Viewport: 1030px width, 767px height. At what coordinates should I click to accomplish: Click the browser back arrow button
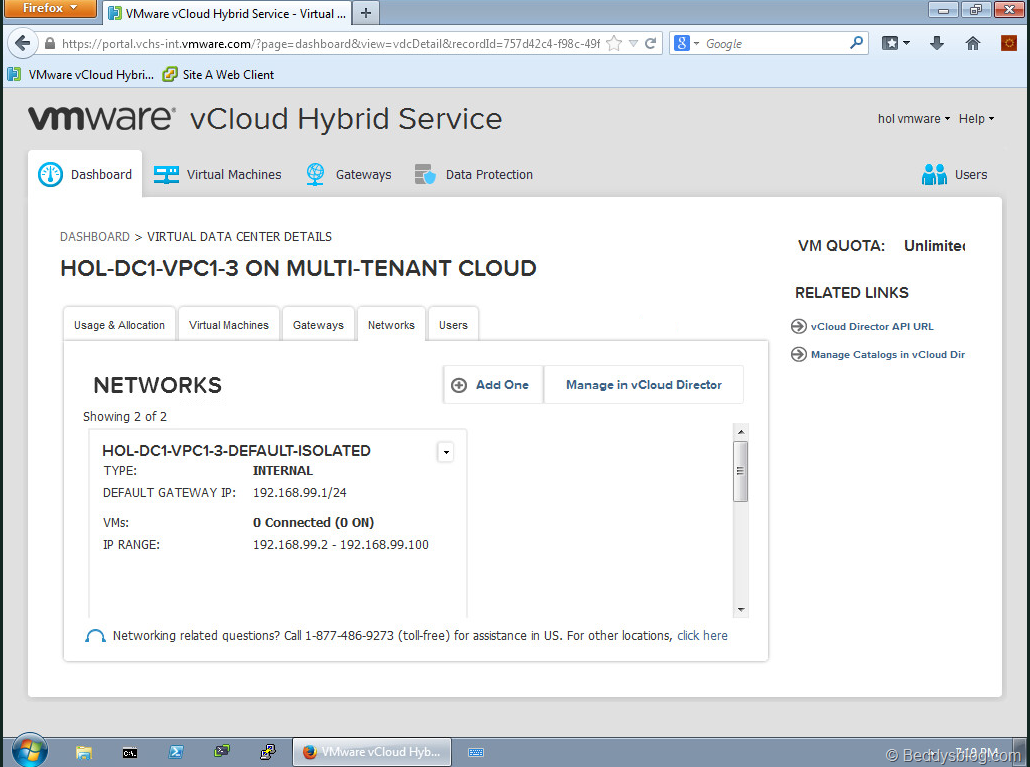pos(22,43)
